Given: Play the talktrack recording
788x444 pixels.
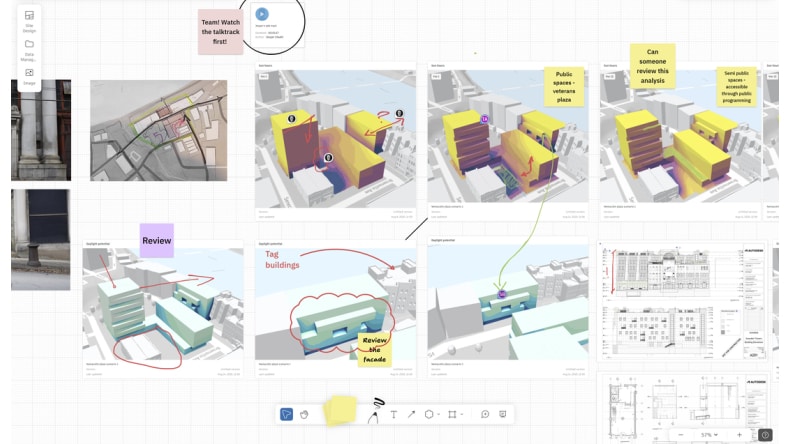Looking at the screenshot, I should pos(261,14).
